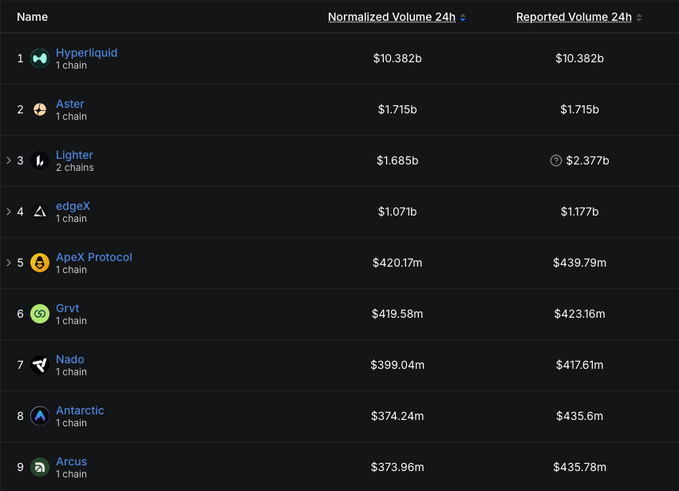Open the Hyperliquid link
679x491 pixels.
(87, 53)
